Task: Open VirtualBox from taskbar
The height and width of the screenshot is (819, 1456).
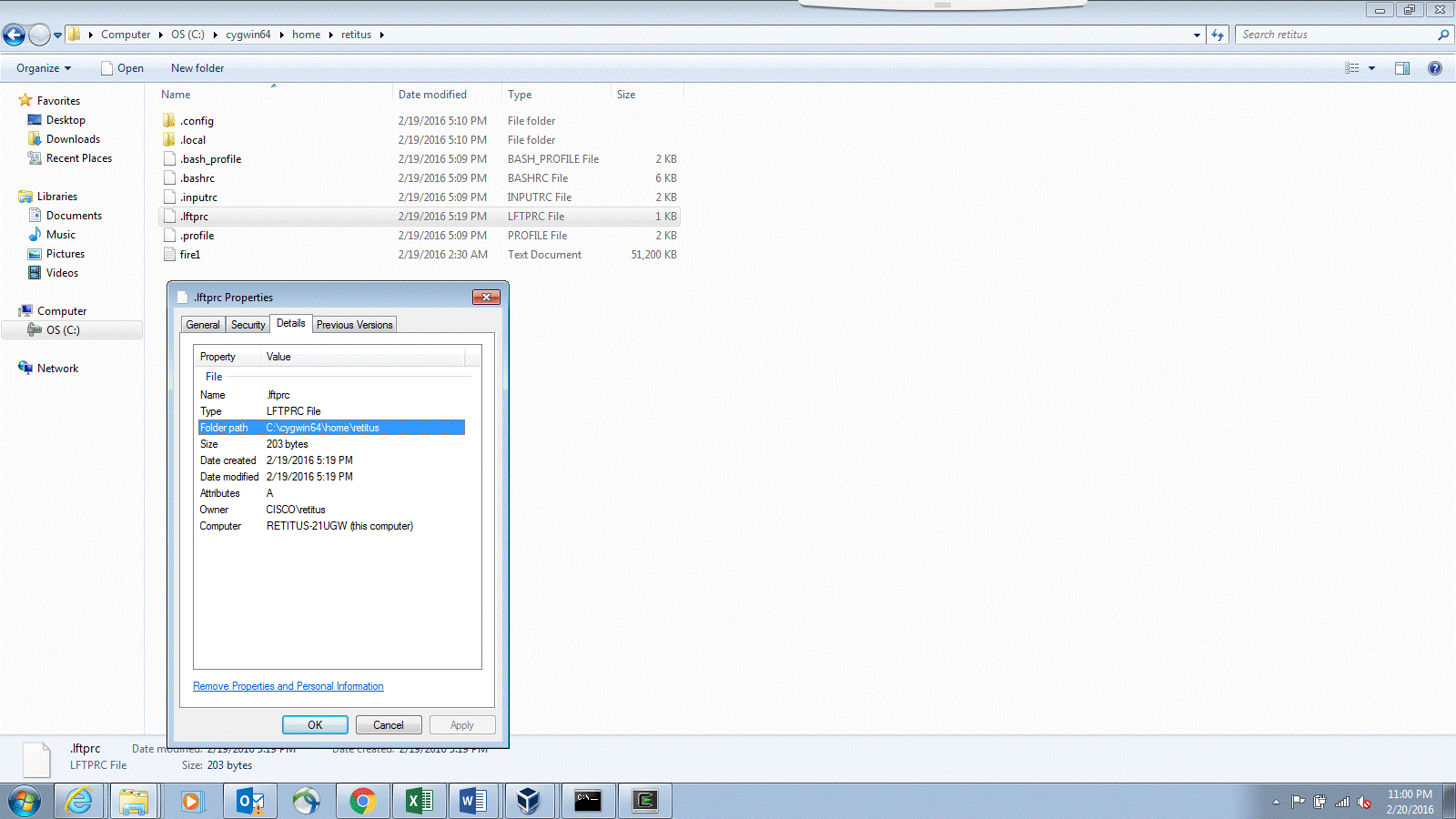Action: pos(529,801)
